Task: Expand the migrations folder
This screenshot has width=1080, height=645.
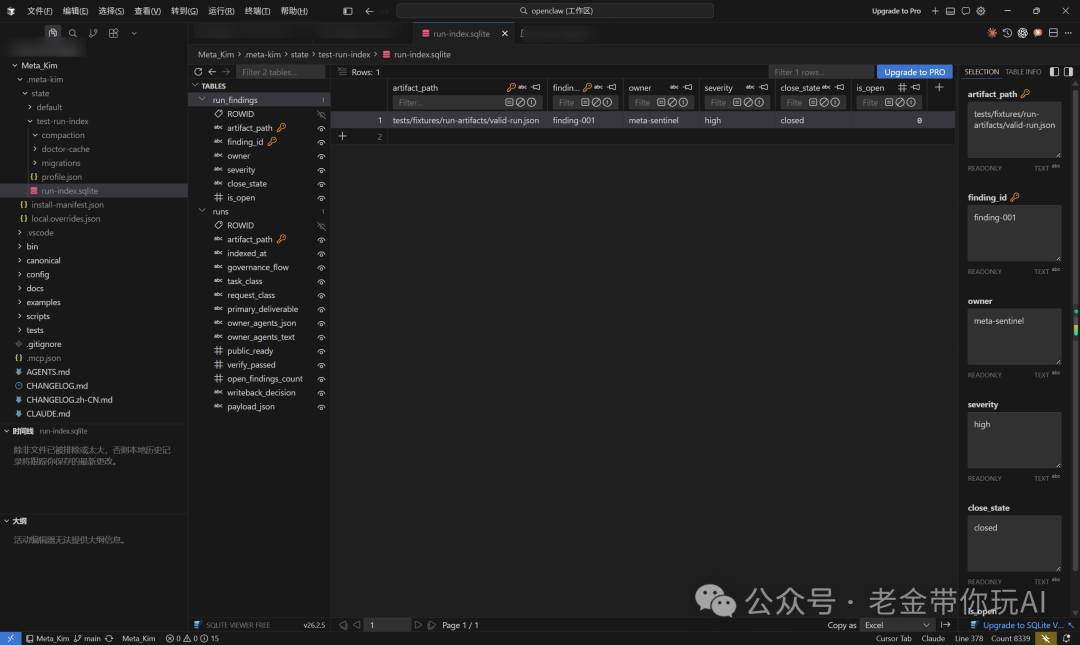Action: click(x=35, y=163)
